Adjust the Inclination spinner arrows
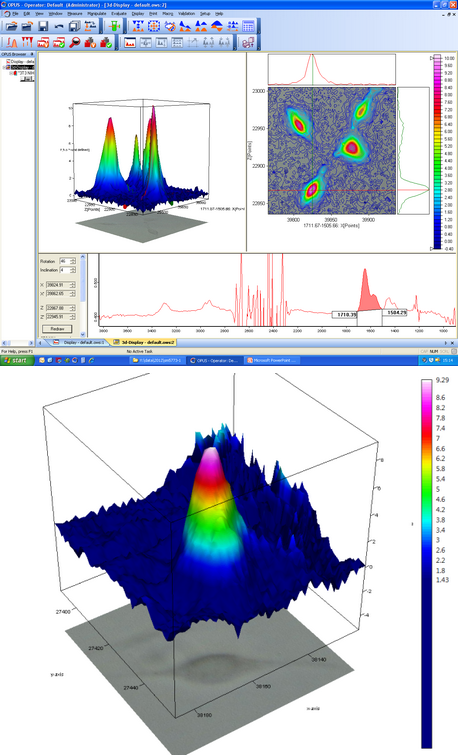Screen dimensions: 458x755 click(x=73, y=270)
